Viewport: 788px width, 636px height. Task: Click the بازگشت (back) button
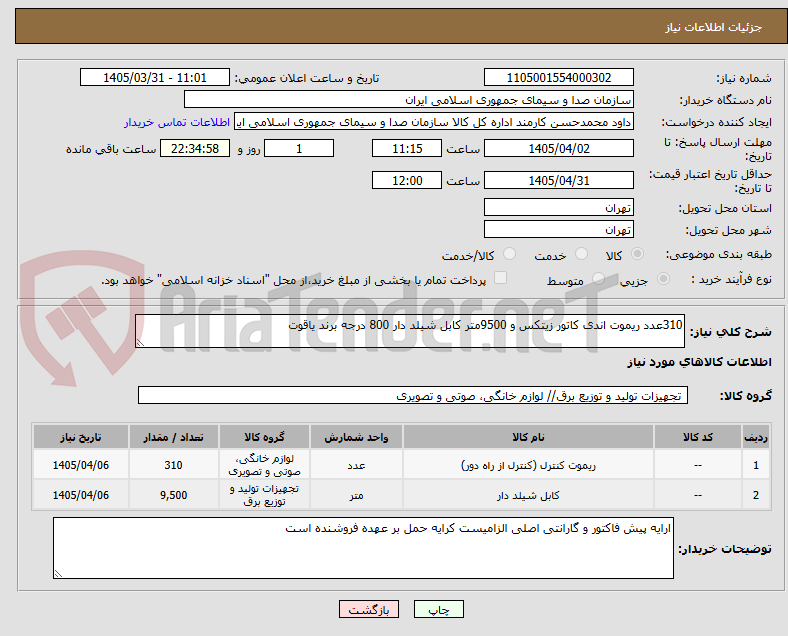click(x=369, y=609)
